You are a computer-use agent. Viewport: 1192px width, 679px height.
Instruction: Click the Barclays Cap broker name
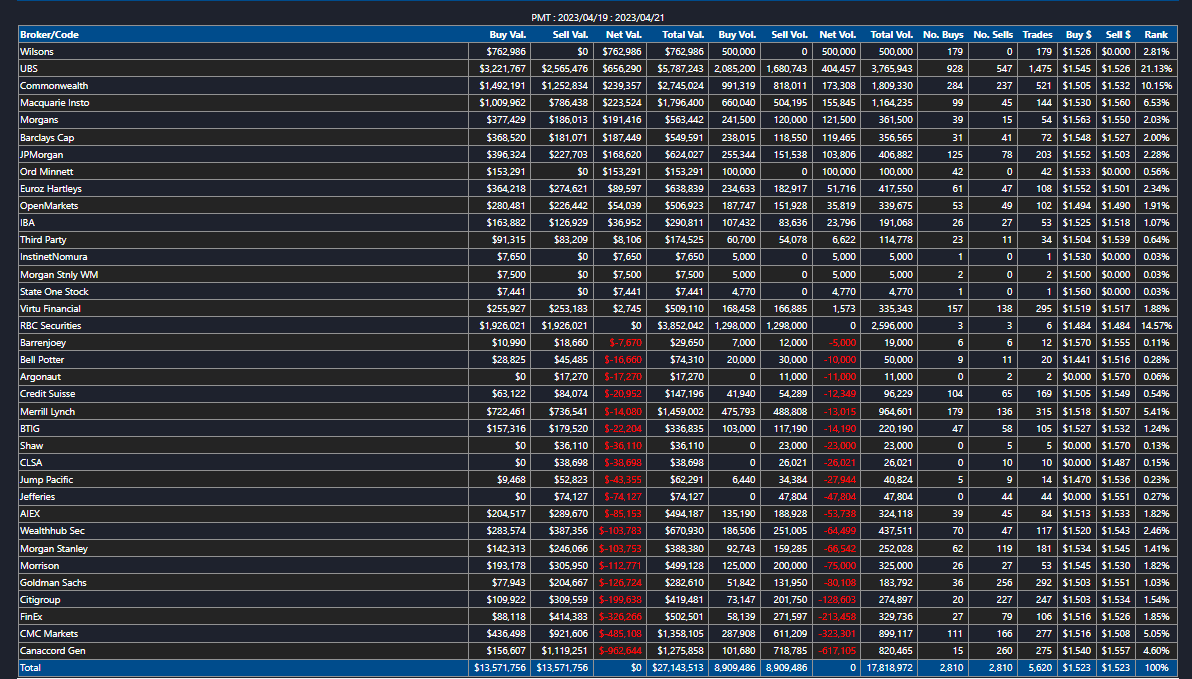[46, 138]
